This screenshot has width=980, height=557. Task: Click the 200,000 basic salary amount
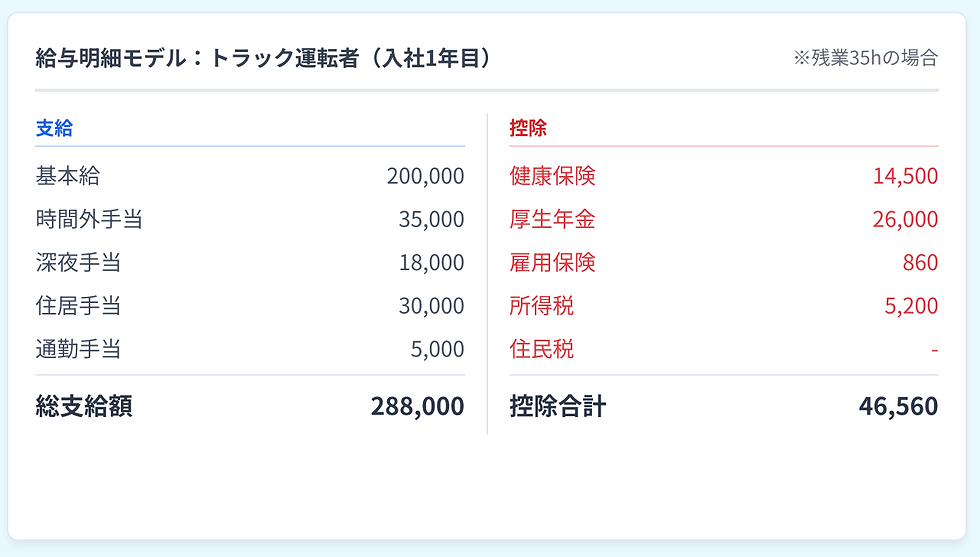coord(425,176)
